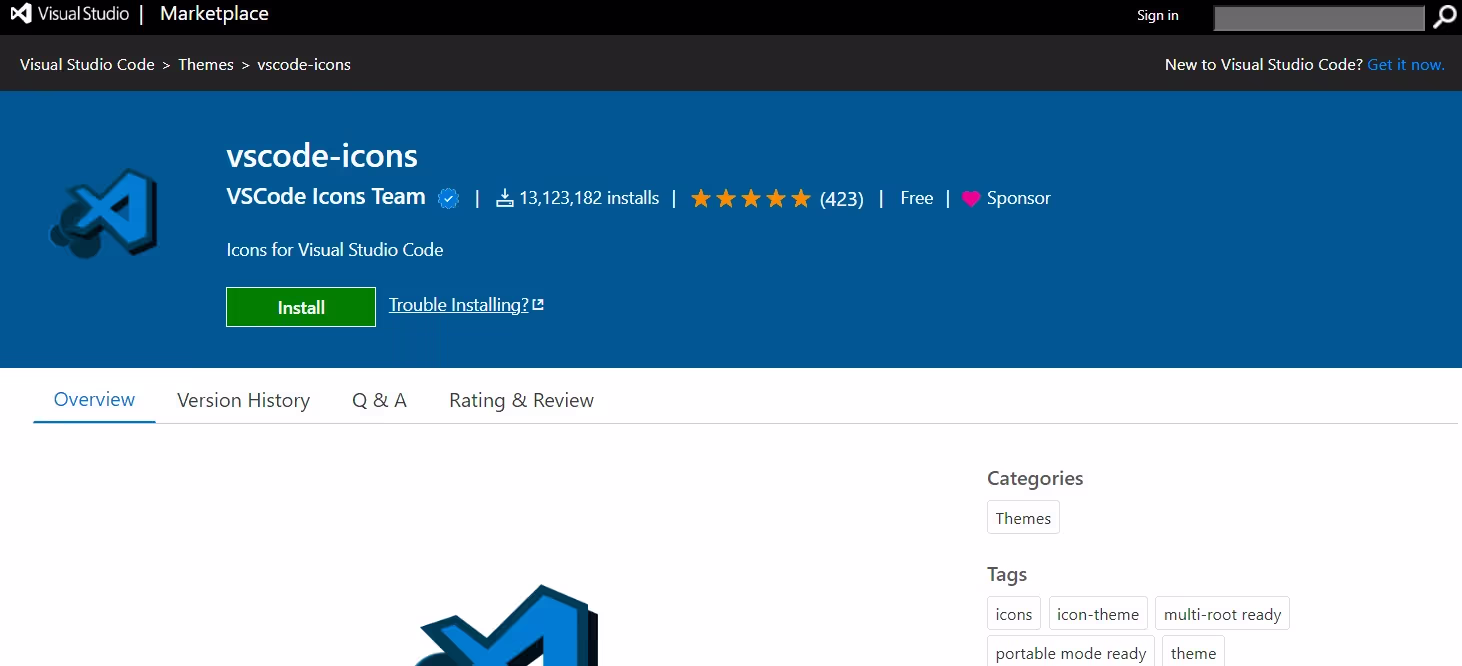This screenshot has height=666, width=1462.
Task: Select the Overview tab
Action: 94,400
